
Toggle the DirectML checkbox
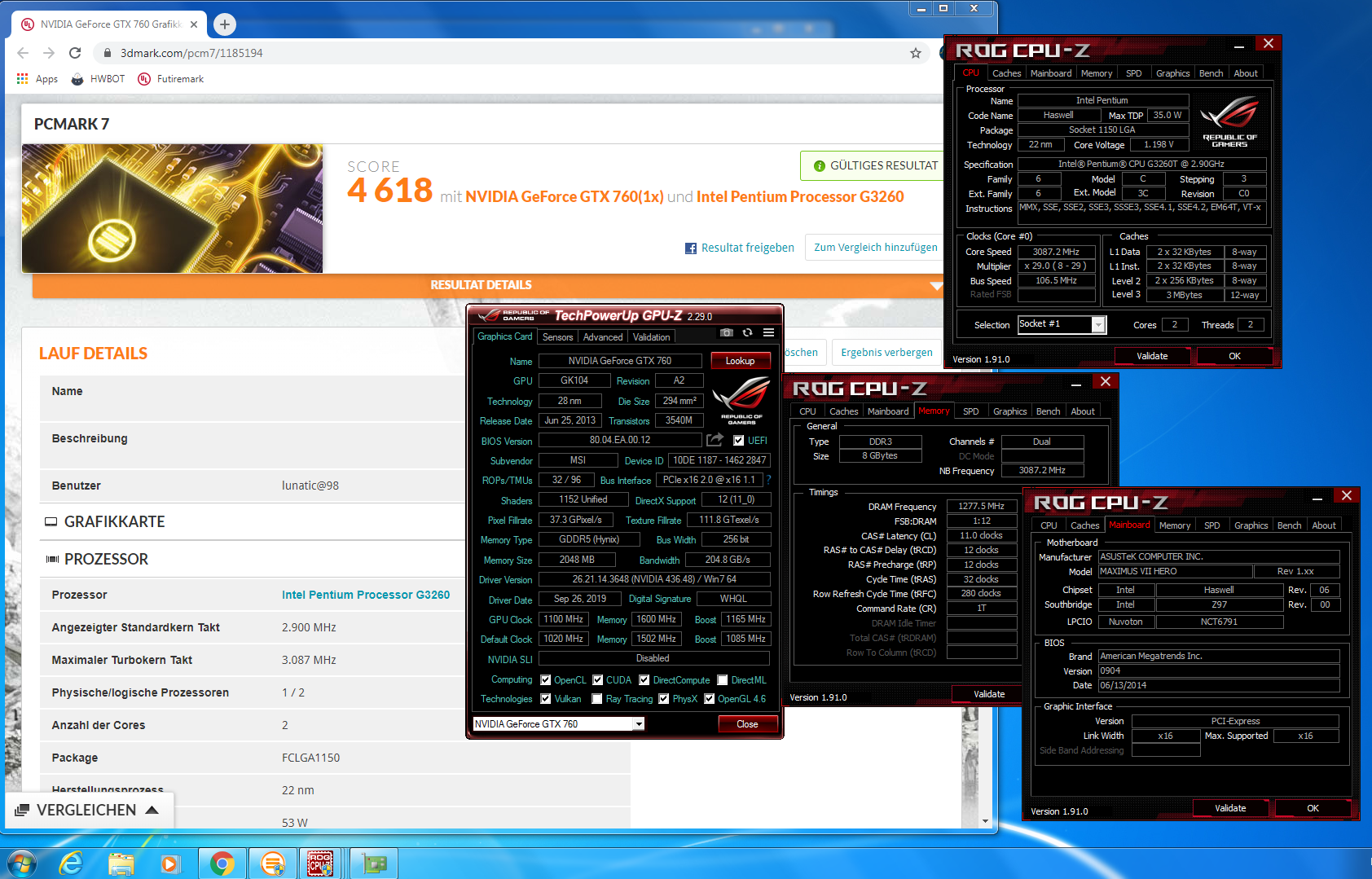click(723, 680)
